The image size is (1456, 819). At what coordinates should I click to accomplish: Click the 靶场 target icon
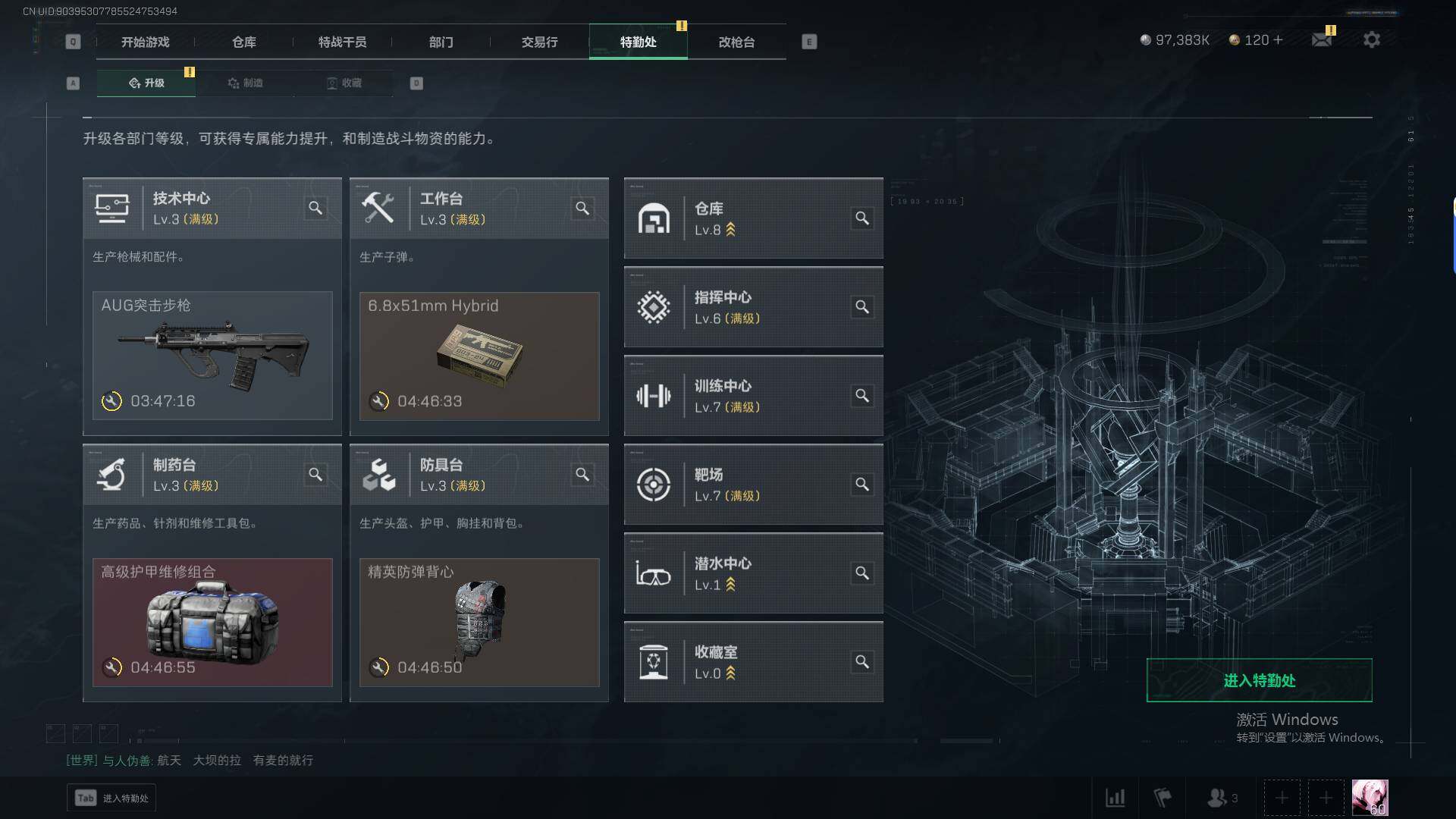click(x=653, y=485)
